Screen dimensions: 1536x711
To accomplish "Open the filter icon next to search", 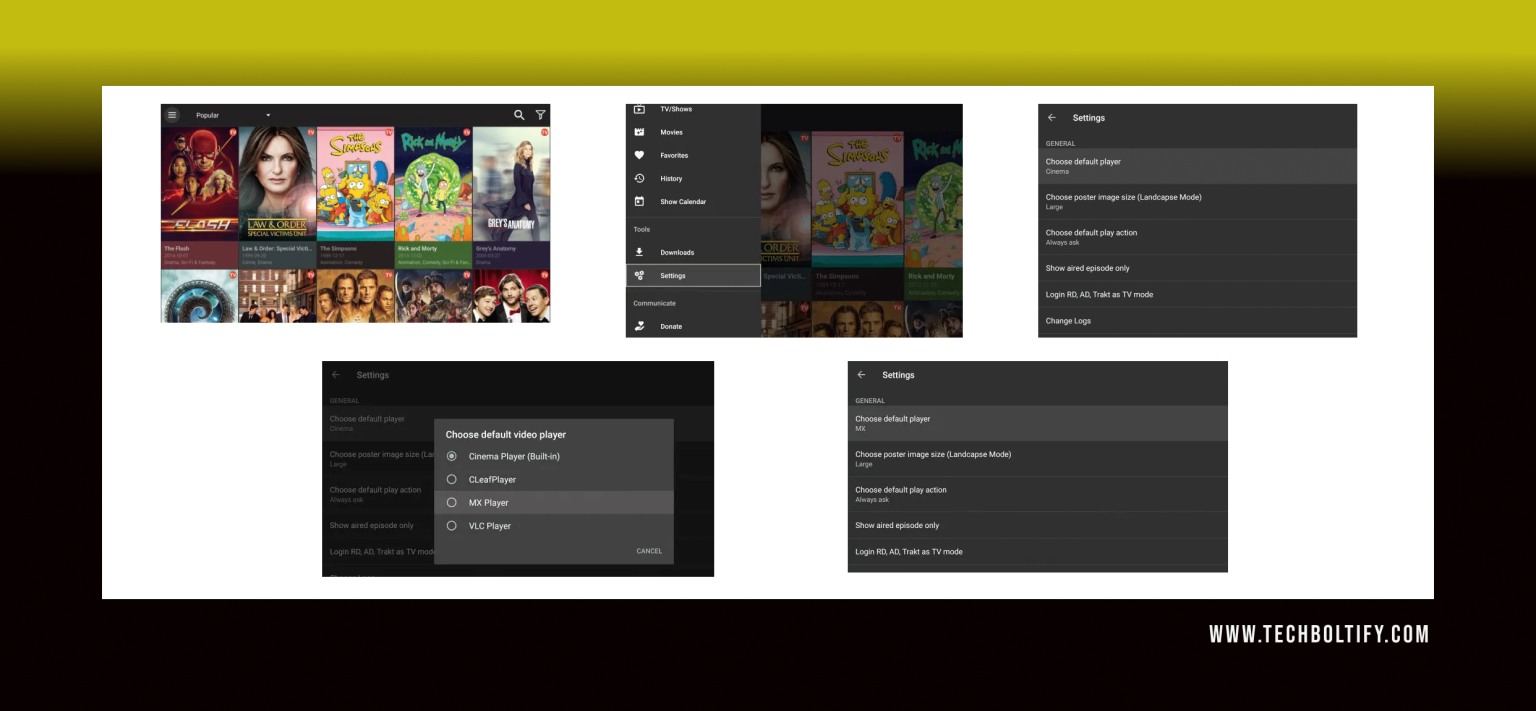I will 540,115.
